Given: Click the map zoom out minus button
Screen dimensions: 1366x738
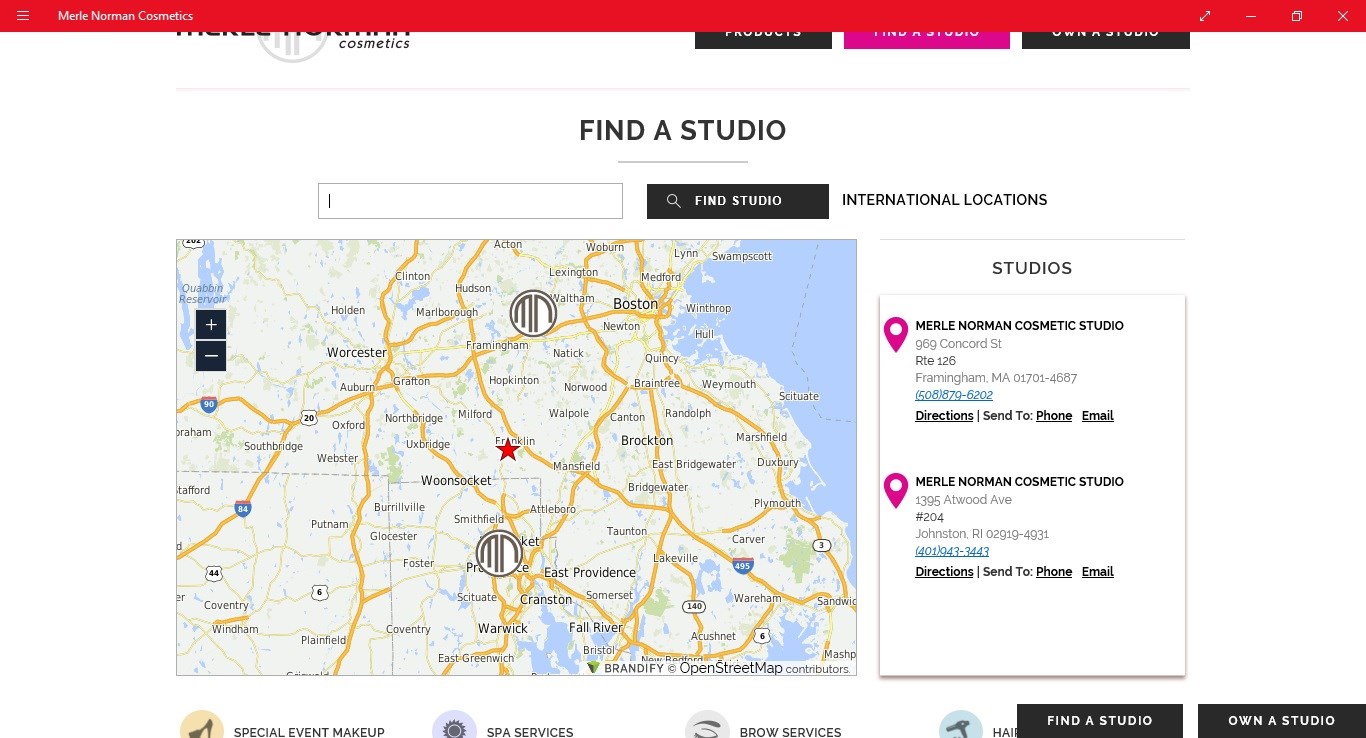Looking at the screenshot, I should point(211,356).
